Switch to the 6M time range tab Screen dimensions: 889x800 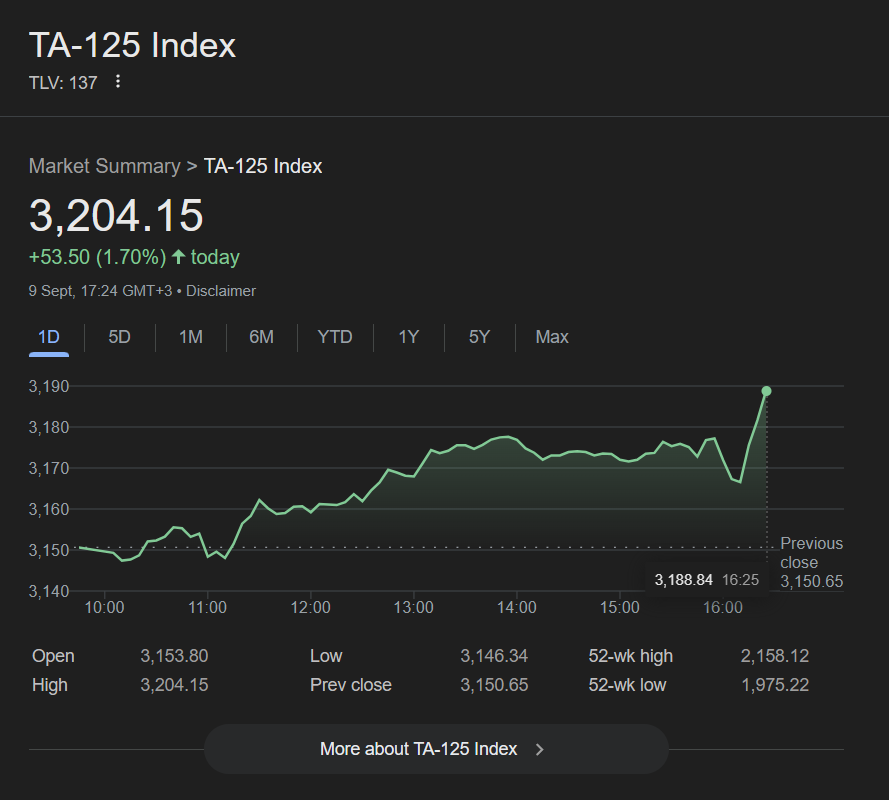[x=261, y=337]
